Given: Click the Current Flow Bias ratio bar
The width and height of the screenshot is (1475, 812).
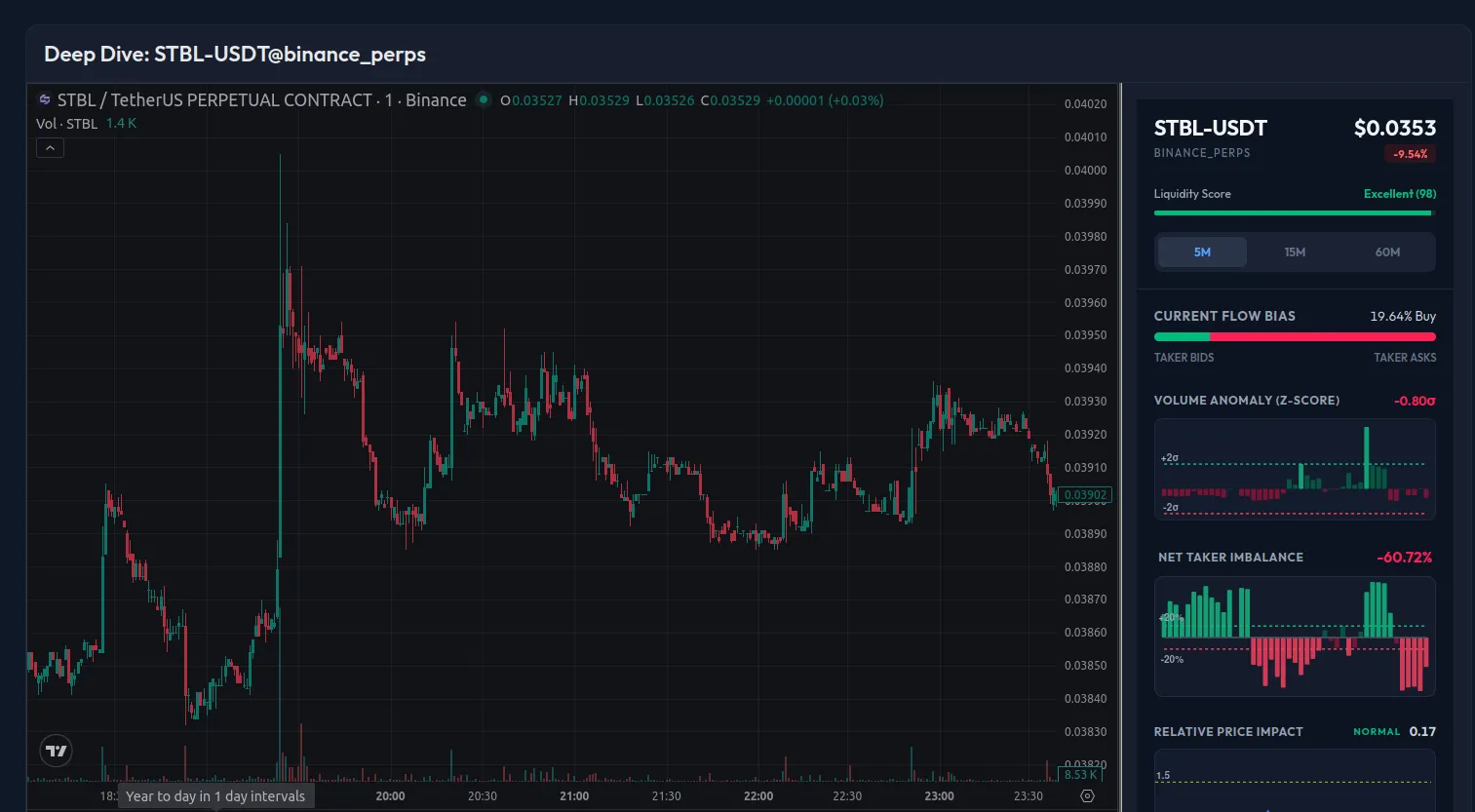Looking at the screenshot, I should tap(1294, 336).
